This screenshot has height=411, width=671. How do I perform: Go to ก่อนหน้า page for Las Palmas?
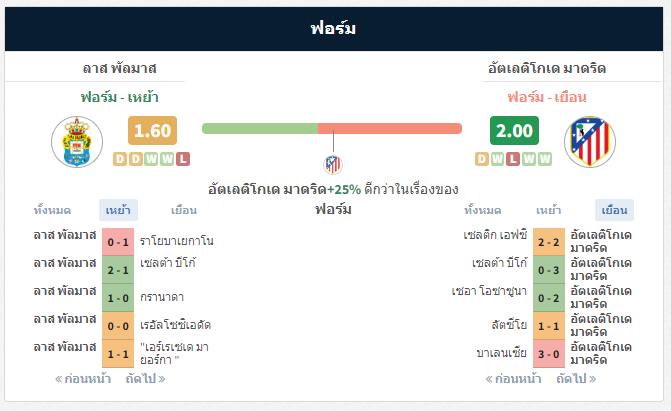(x=83, y=379)
